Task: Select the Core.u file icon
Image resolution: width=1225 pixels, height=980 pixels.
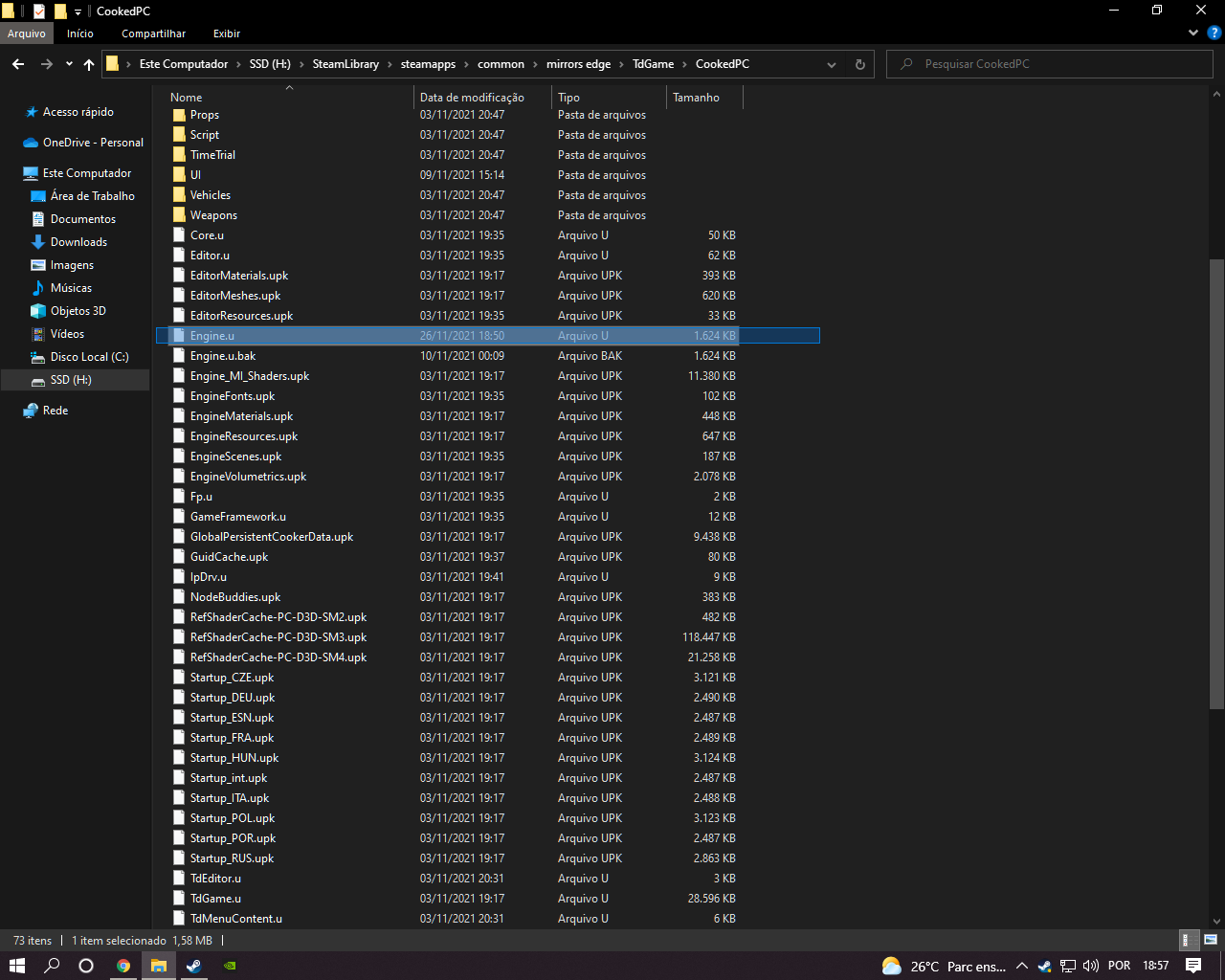Action: click(179, 235)
